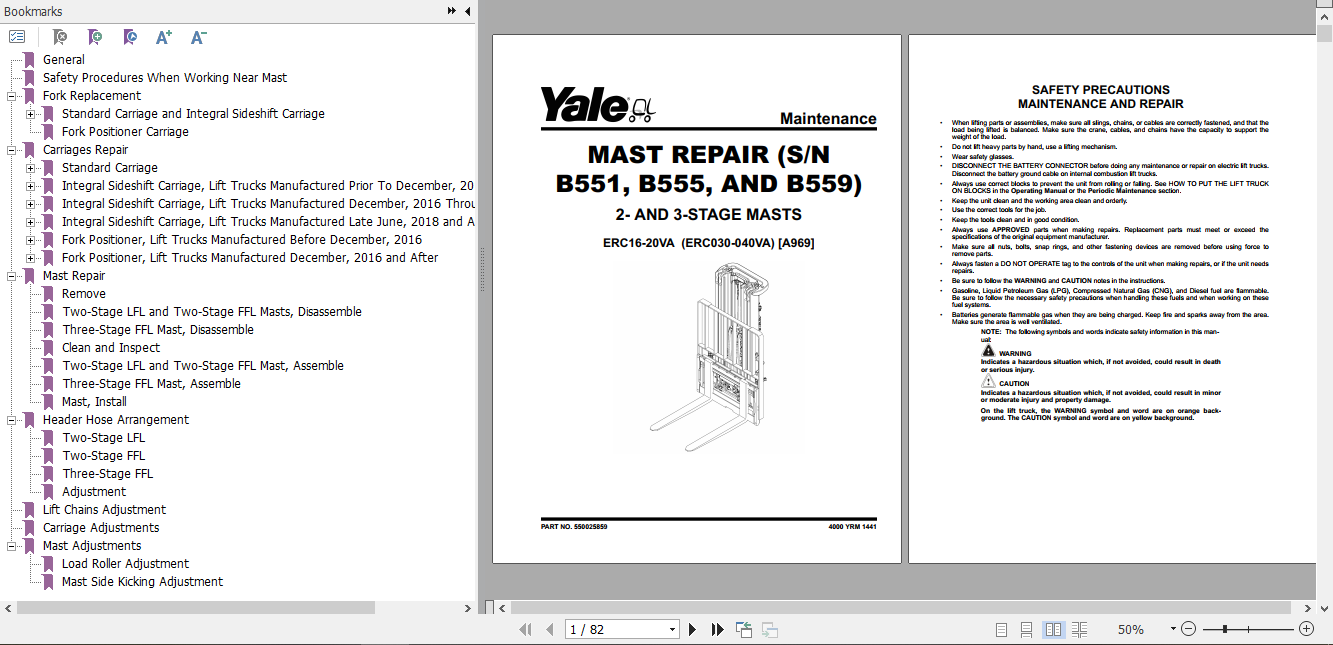Expand Standard Carriage under Carriages Repair

click(x=31, y=168)
